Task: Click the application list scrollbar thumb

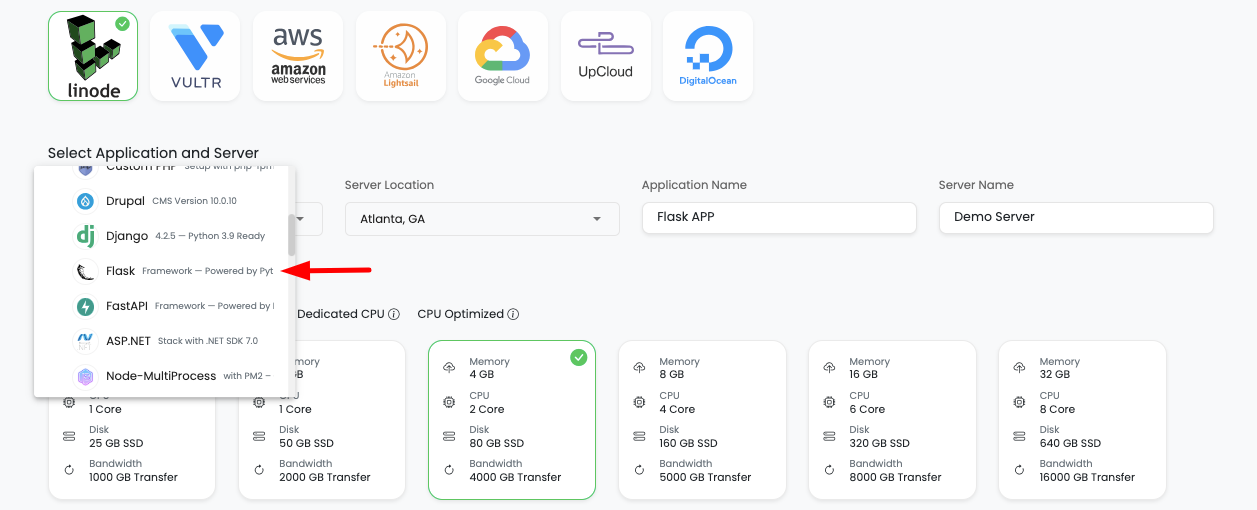Action: [x=291, y=235]
